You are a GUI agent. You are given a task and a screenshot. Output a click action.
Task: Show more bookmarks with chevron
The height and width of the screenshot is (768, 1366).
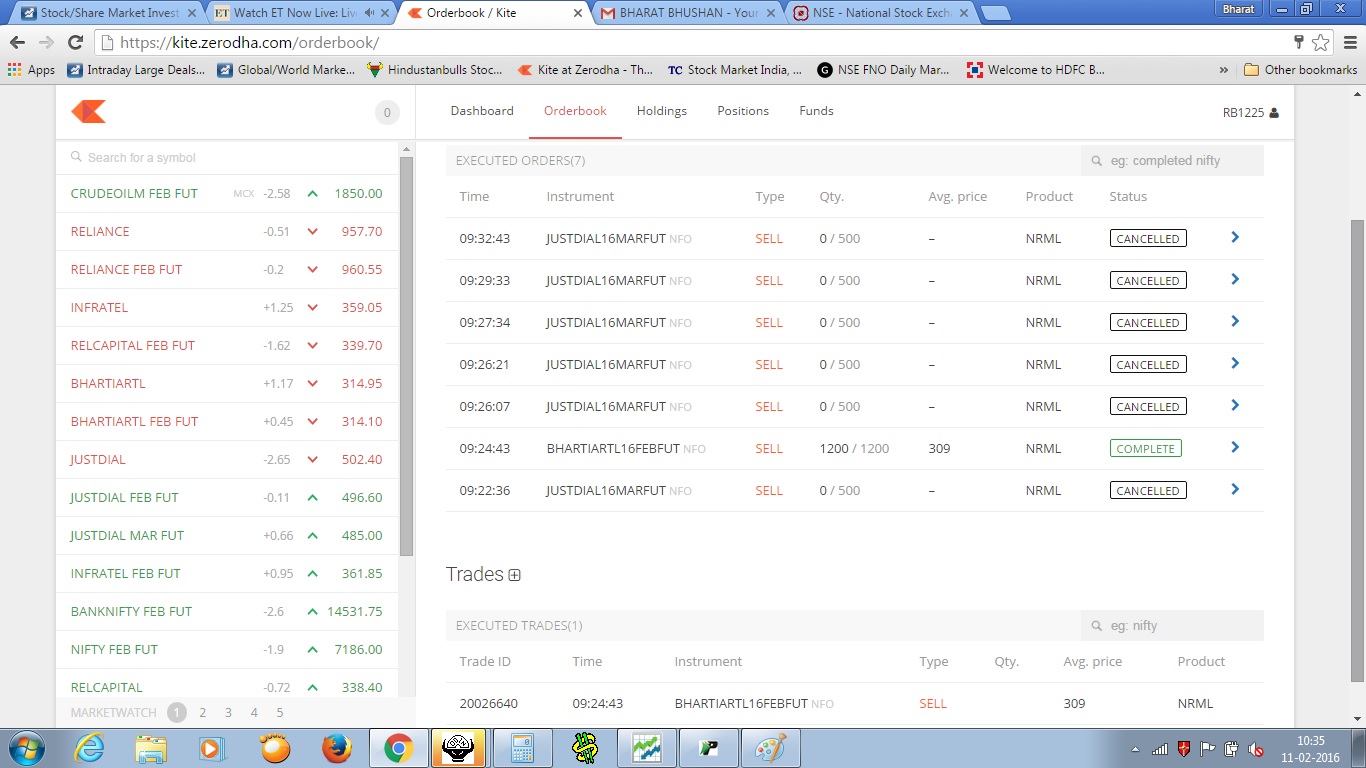1224,70
